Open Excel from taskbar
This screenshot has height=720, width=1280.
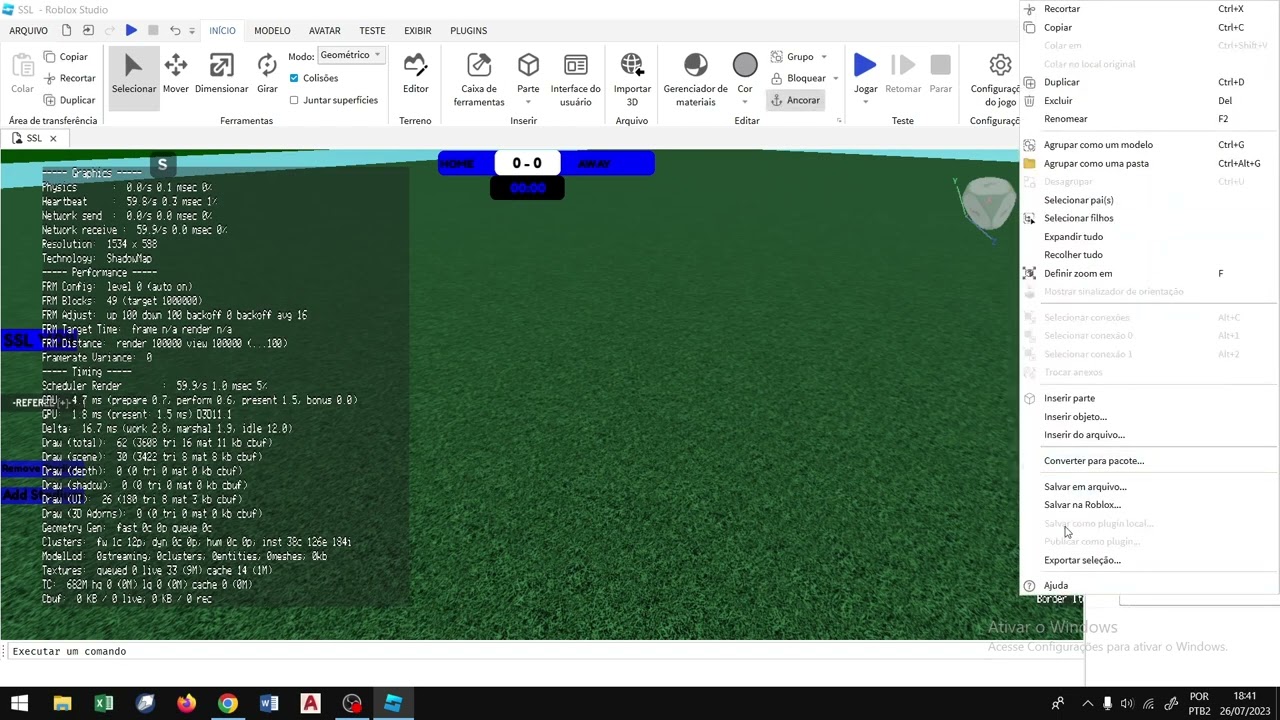(x=103, y=704)
